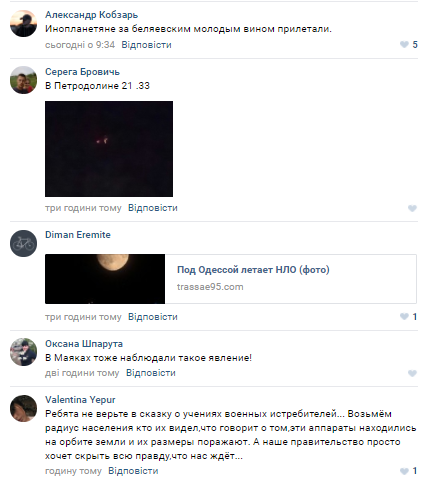Image resolution: width=431 pixels, height=482 pixels.
Task: Reply to the Петродолине photo comment
Action: coord(153,208)
